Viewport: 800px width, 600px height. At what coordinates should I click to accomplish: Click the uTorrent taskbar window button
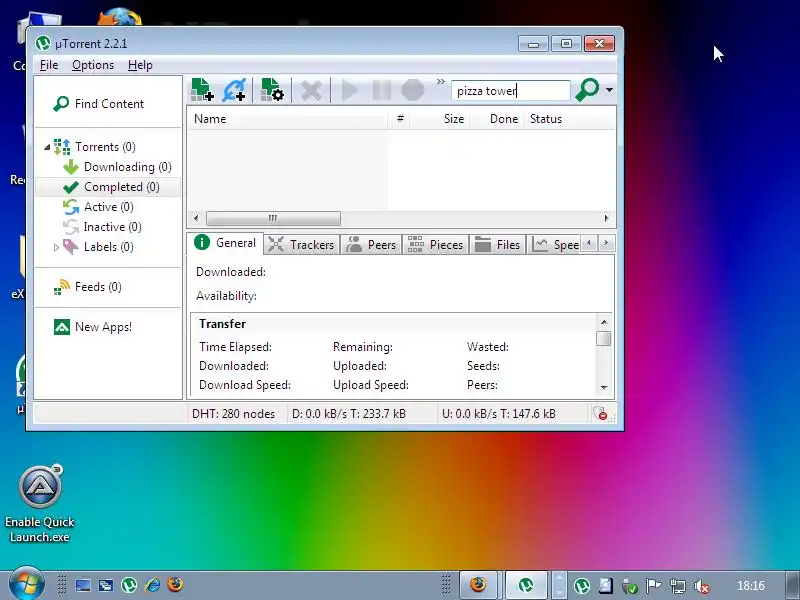tap(527, 585)
